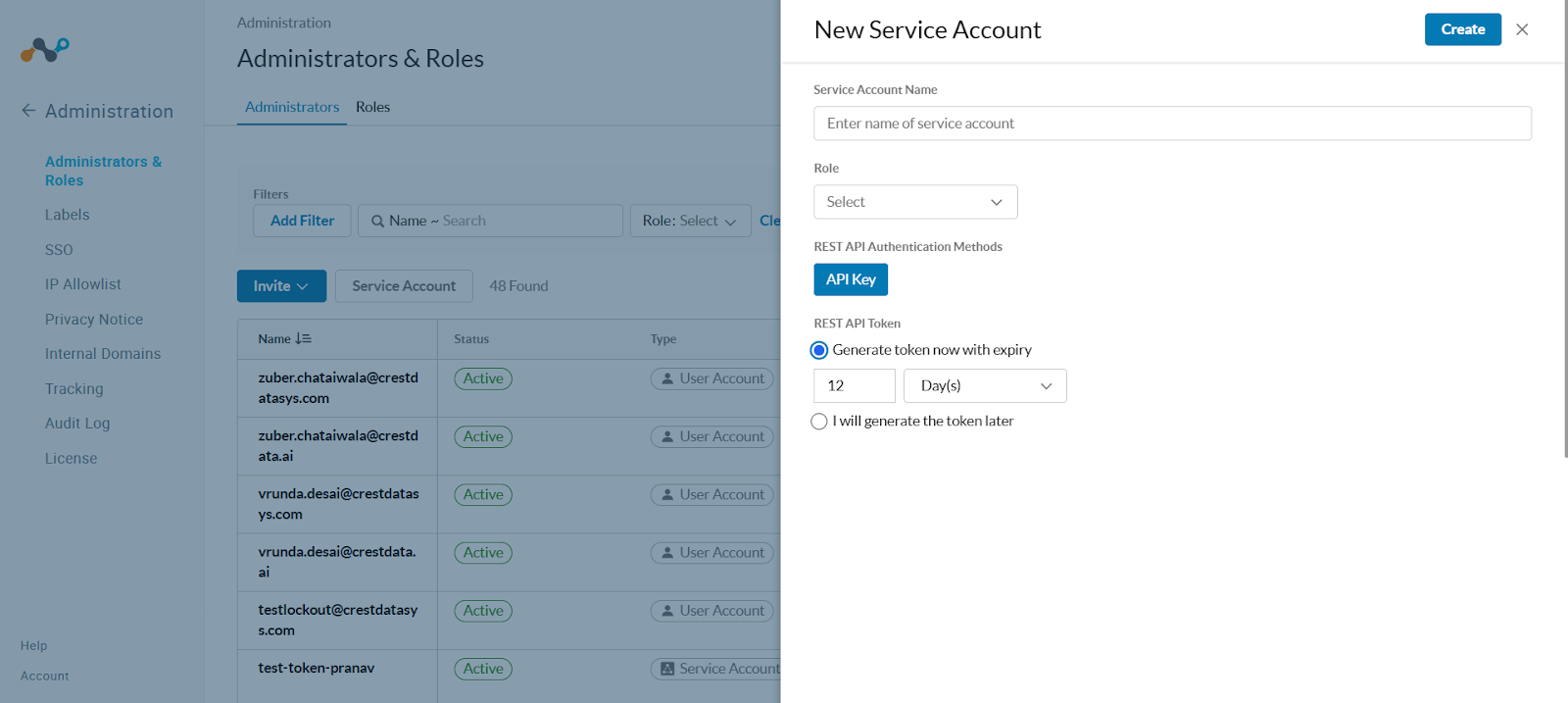Click the zuber.chataiwala@crestdata.ai name cell
Image resolution: width=1568 pixels, height=703 pixels.
[x=338, y=446]
